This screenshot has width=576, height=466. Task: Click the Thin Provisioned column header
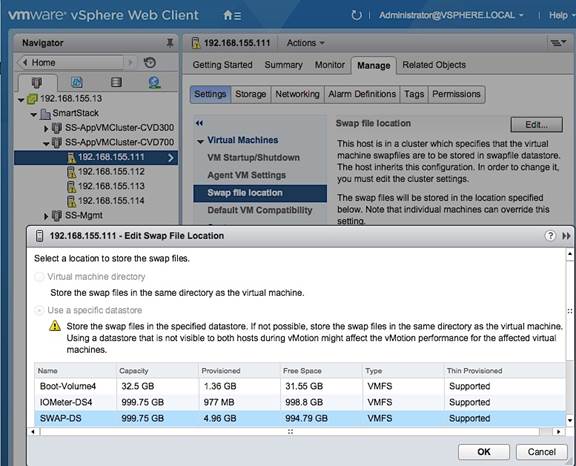click(x=504, y=371)
